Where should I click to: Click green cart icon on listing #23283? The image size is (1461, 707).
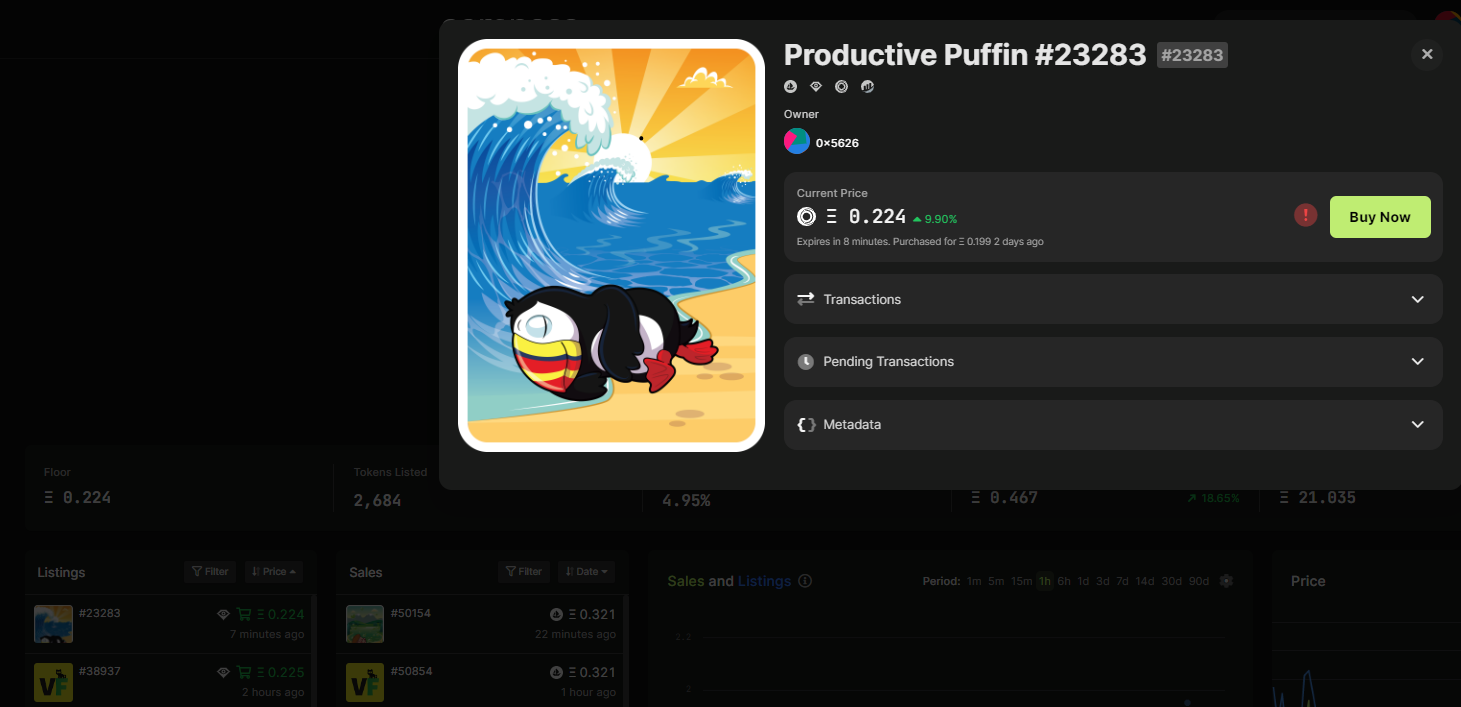pos(244,614)
